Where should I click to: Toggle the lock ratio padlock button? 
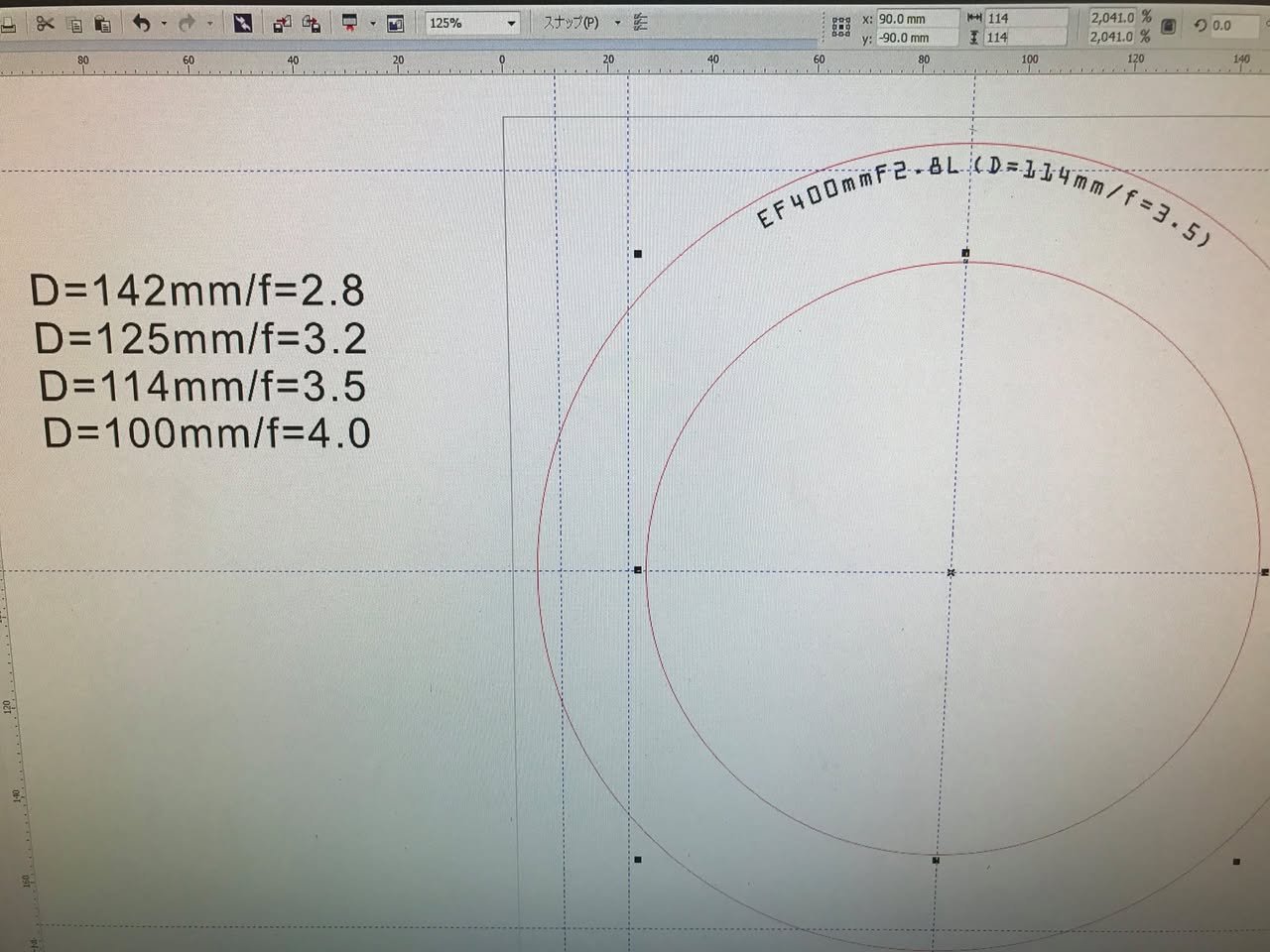coord(1168,27)
